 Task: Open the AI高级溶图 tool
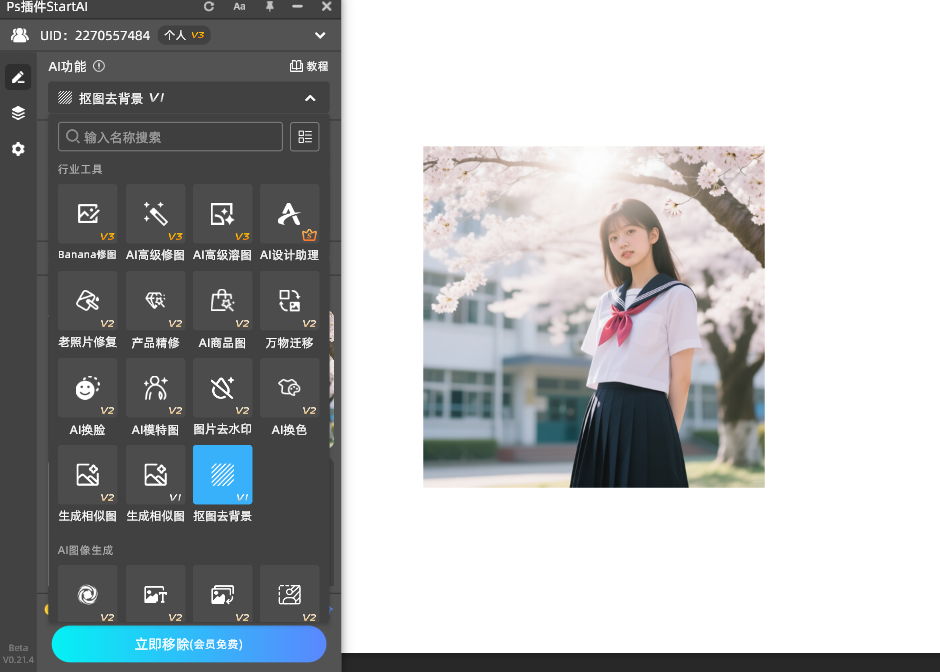[222, 214]
